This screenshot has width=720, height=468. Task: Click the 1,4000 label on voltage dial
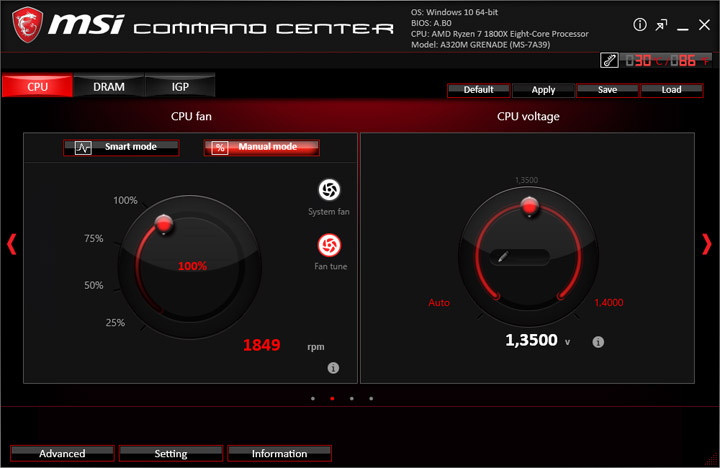[x=609, y=303]
